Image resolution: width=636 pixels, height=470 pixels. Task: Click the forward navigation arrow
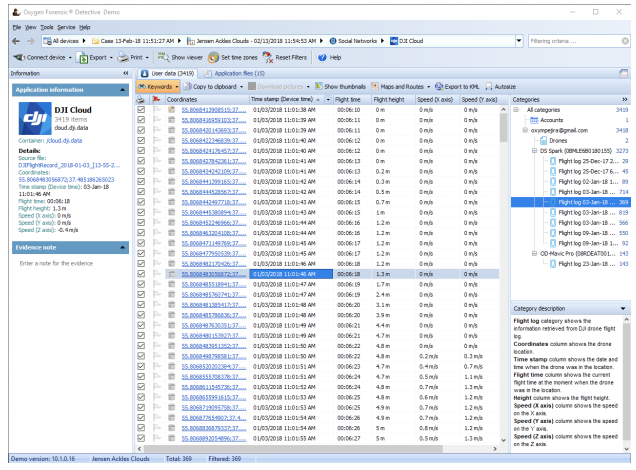[31, 41]
